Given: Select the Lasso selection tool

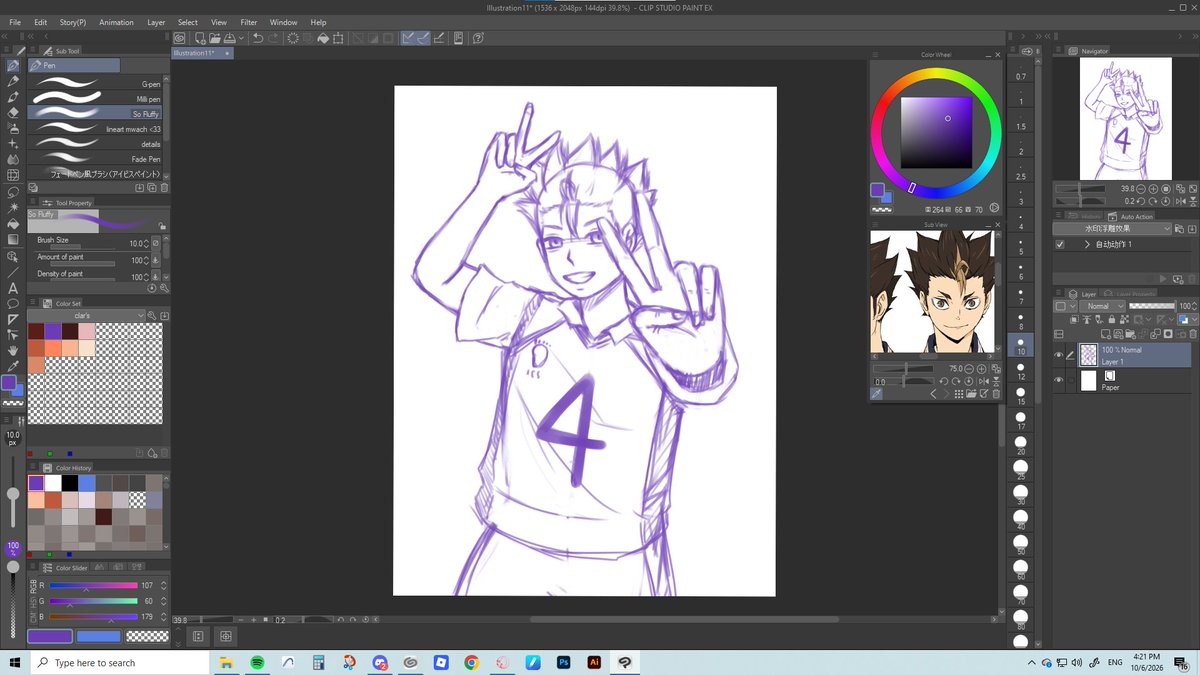Looking at the screenshot, I should pyautogui.click(x=13, y=192).
